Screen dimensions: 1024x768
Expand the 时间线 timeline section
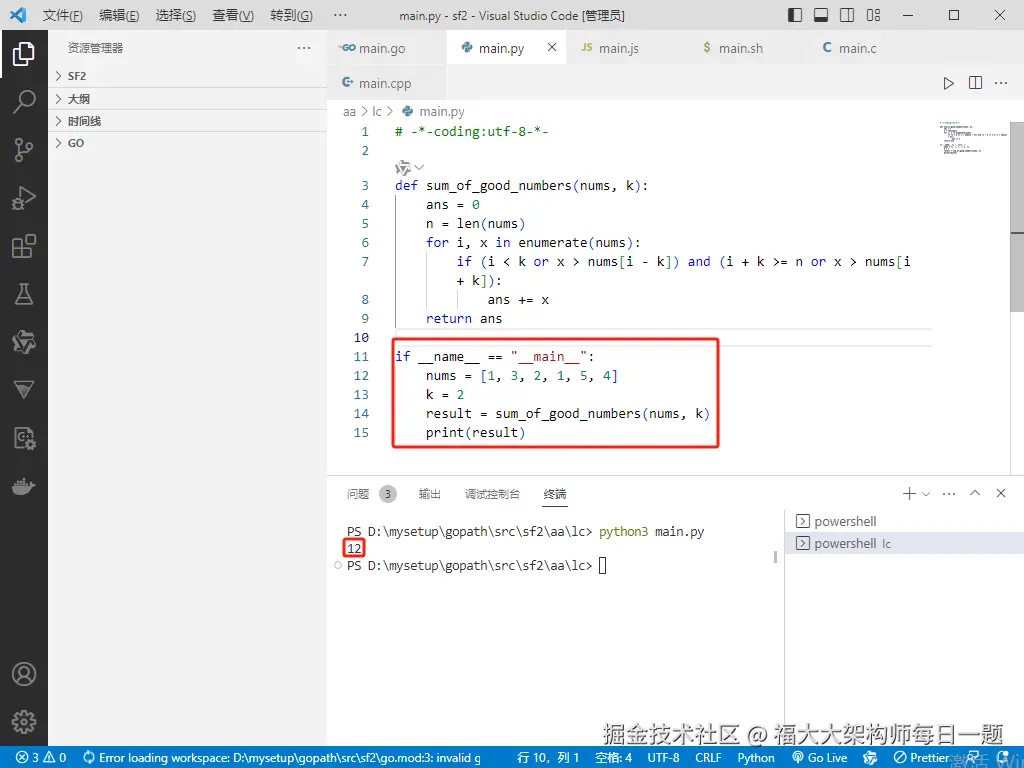(188, 121)
